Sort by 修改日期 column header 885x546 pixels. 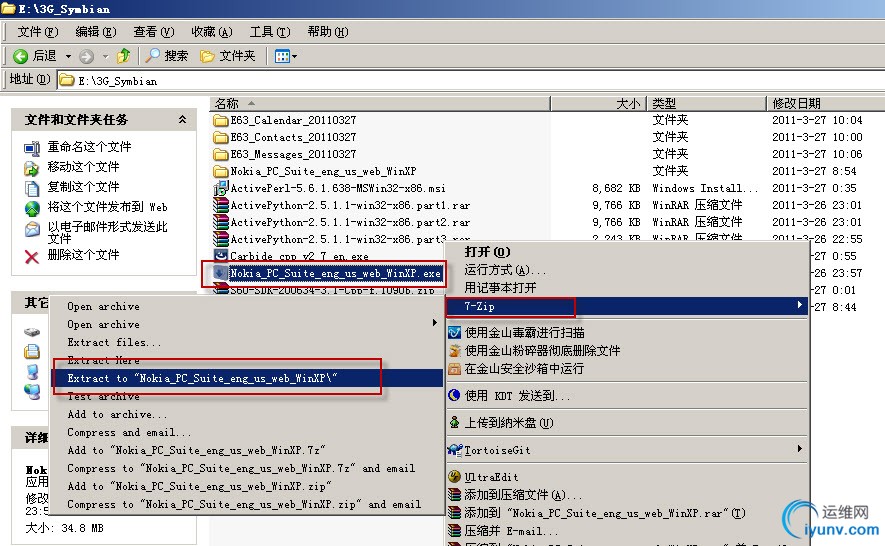(x=825, y=103)
